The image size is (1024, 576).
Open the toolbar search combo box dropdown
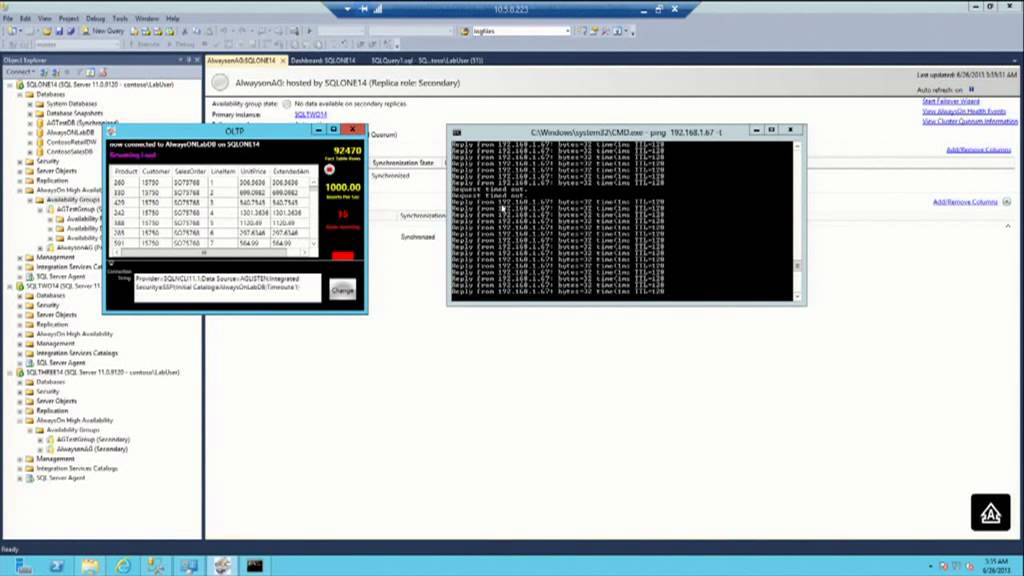tap(567, 31)
